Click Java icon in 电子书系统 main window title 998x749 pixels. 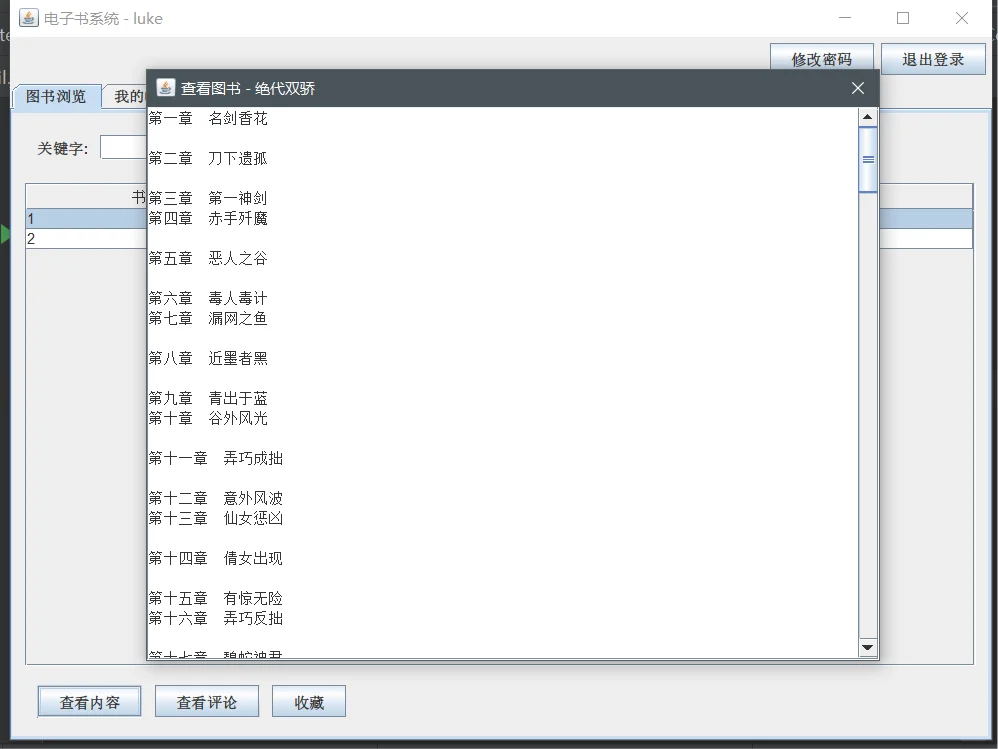29,18
